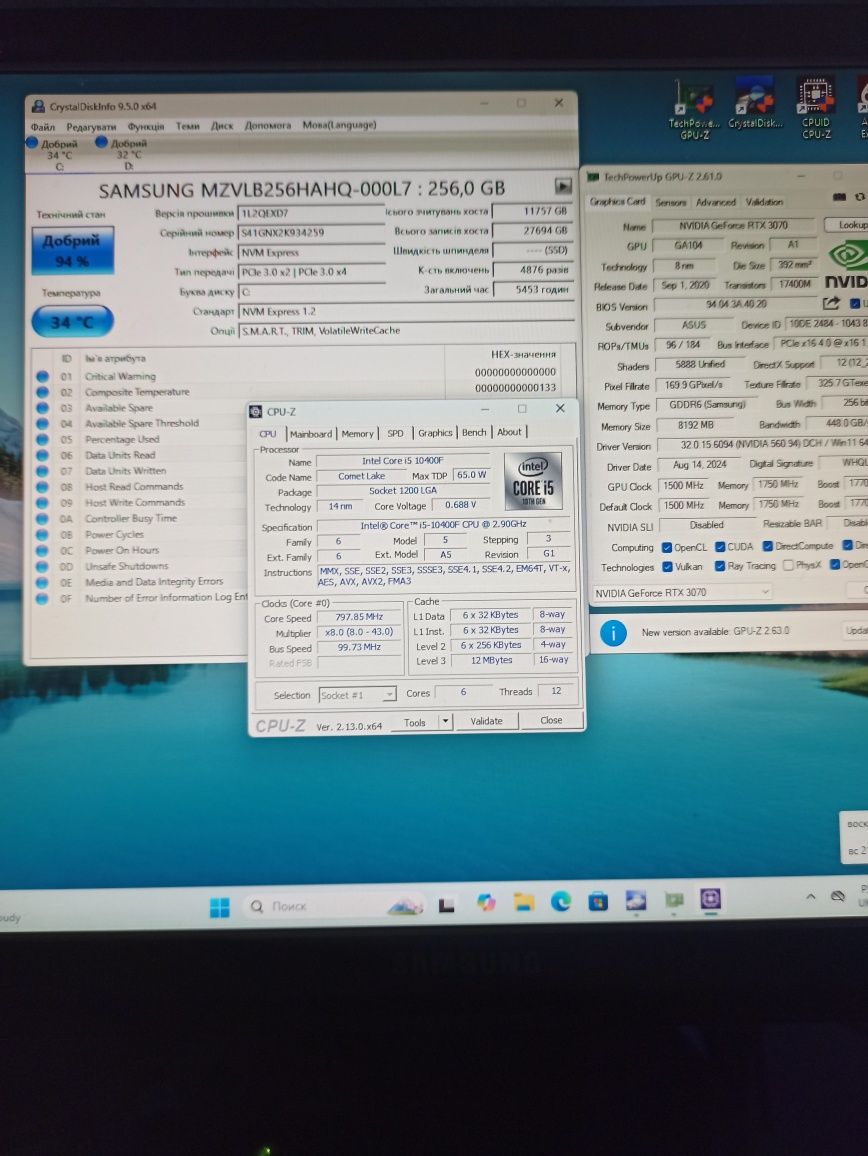Open Microsoft Edge from taskbar
The width and height of the screenshot is (868, 1156).
coord(560,901)
